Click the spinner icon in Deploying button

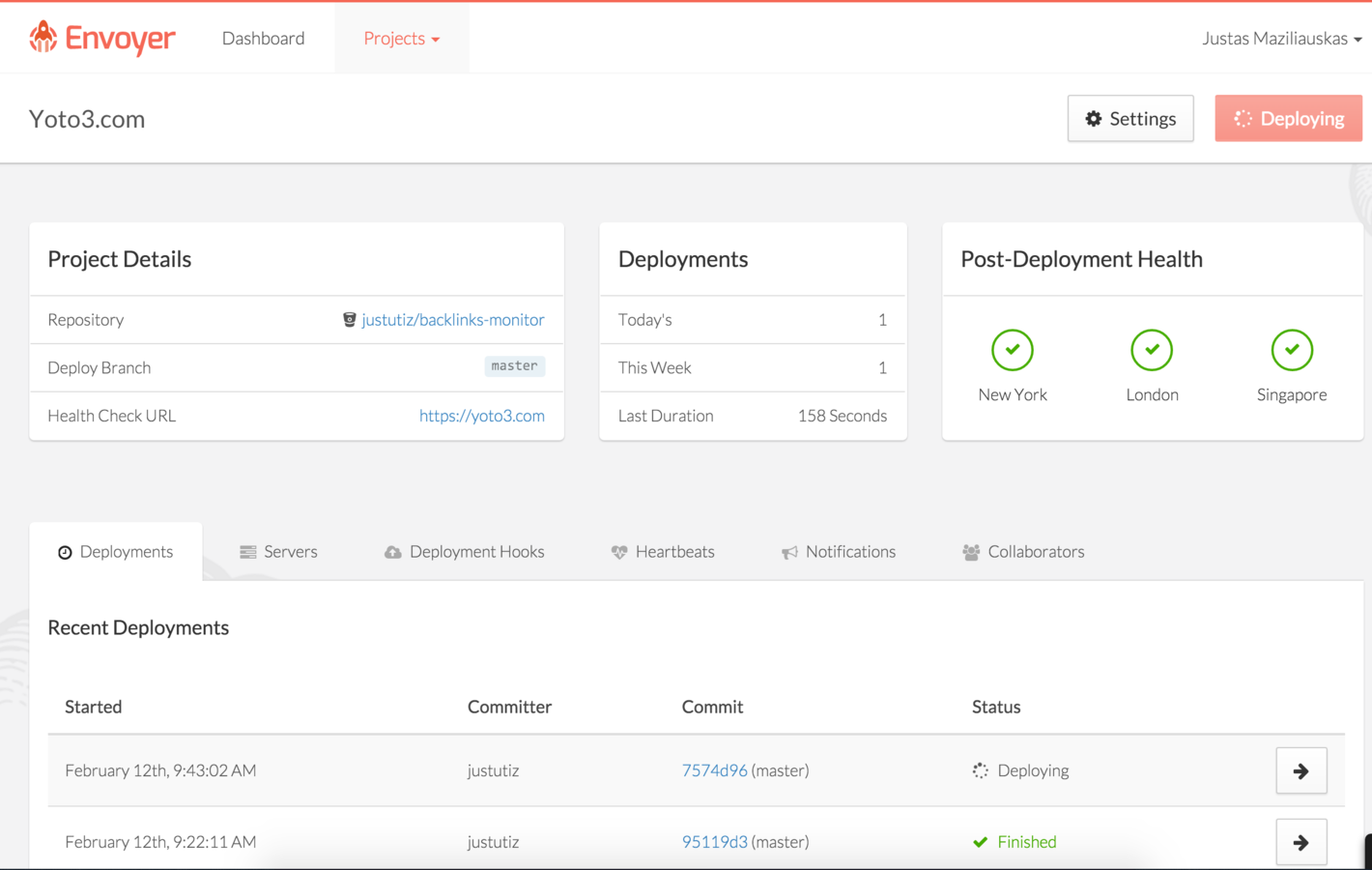[x=1243, y=118]
